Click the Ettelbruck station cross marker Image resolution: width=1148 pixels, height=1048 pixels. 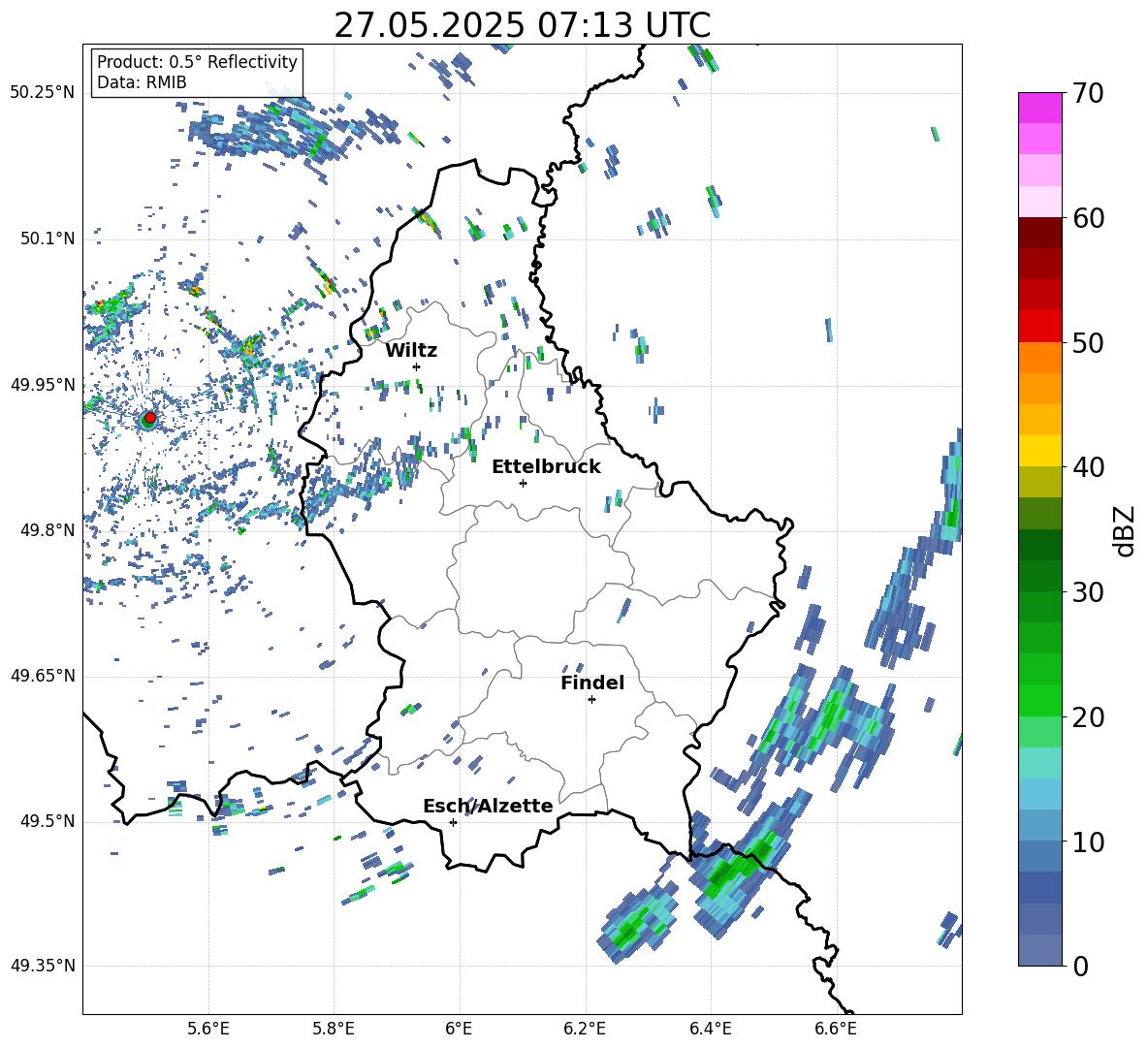pos(523,483)
